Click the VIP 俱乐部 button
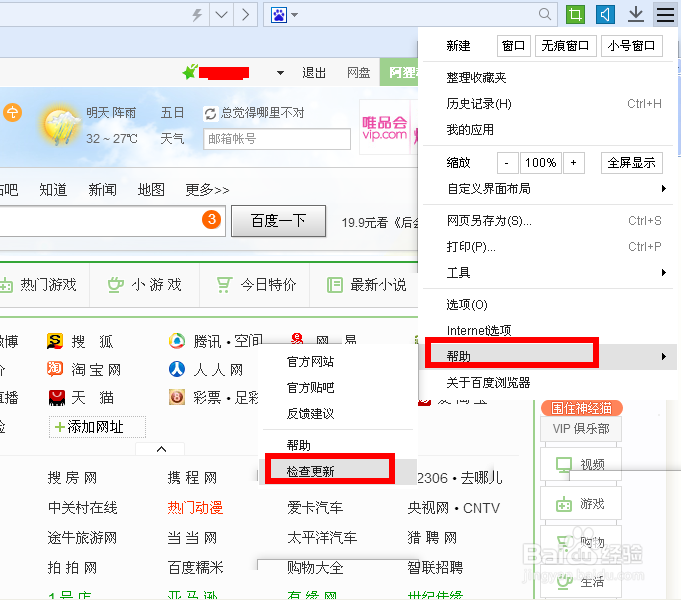The width and height of the screenshot is (681, 600). pyautogui.click(x=581, y=429)
